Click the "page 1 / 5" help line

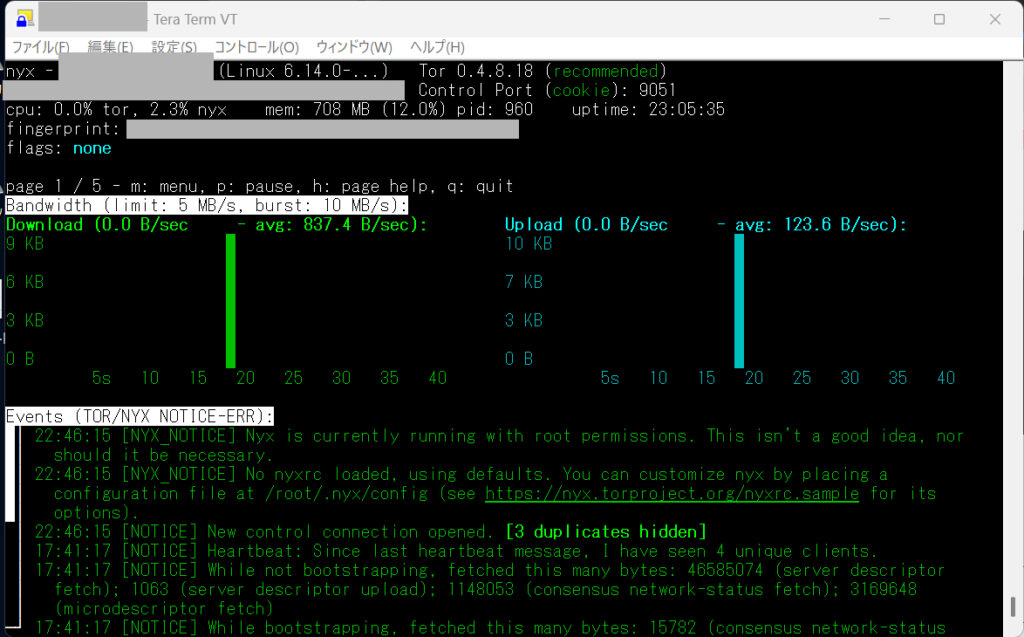click(x=259, y=186)
